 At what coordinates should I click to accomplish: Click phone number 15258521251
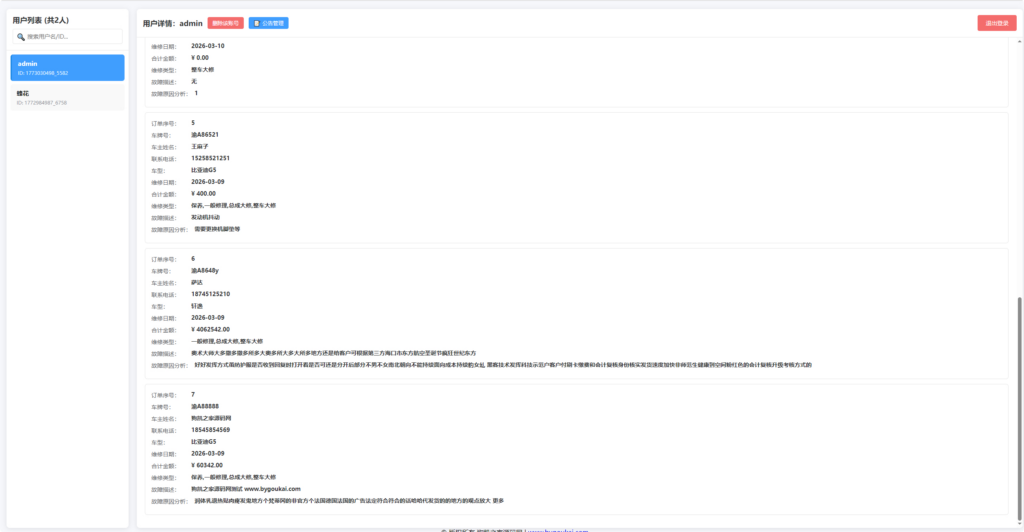(210, 158)
